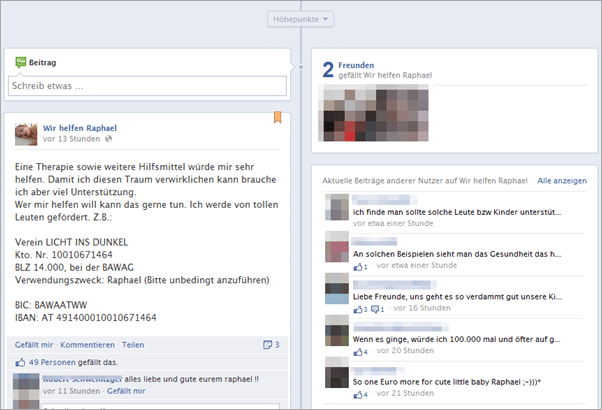
Task: Click 'Gefällt mir' under the post
Action: point(34,345)
